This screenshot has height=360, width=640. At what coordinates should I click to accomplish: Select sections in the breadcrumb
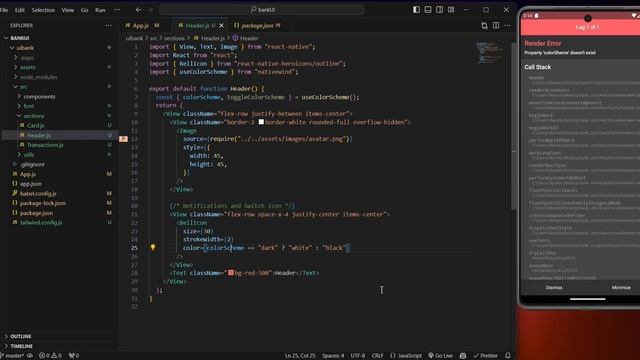174,38
